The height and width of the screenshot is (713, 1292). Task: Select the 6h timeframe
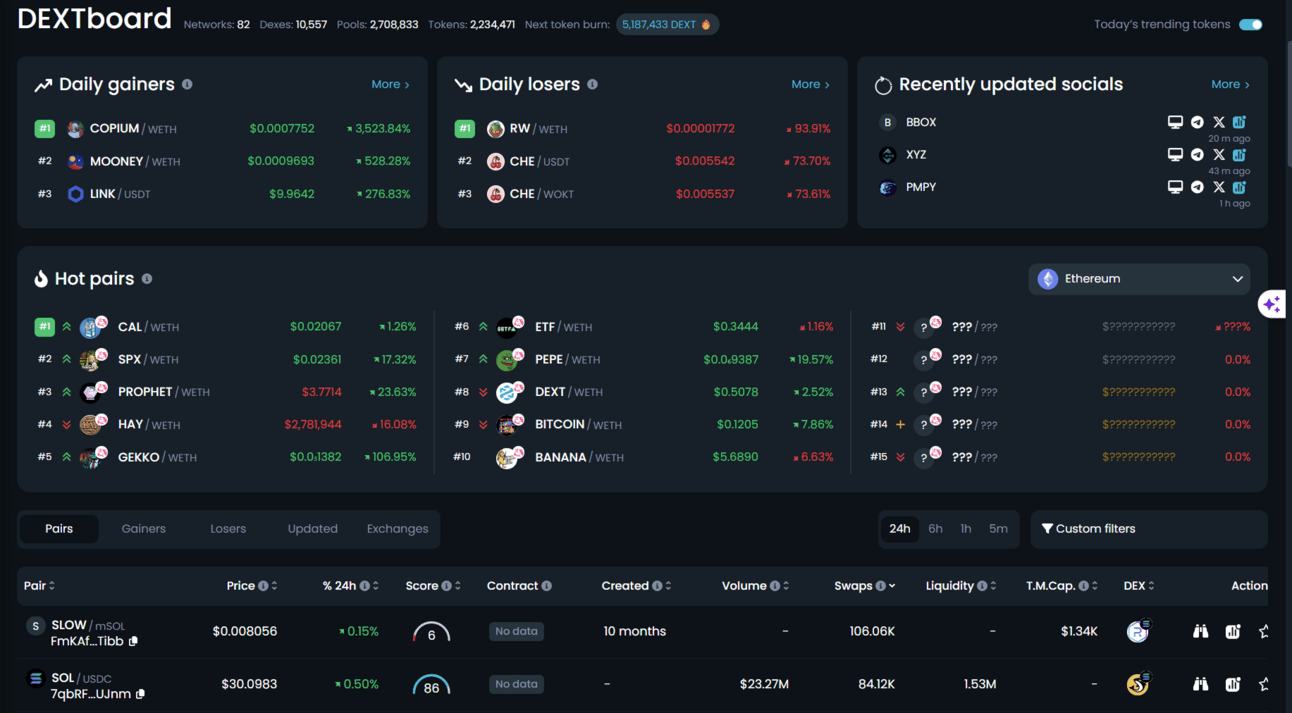click(935, 529)
